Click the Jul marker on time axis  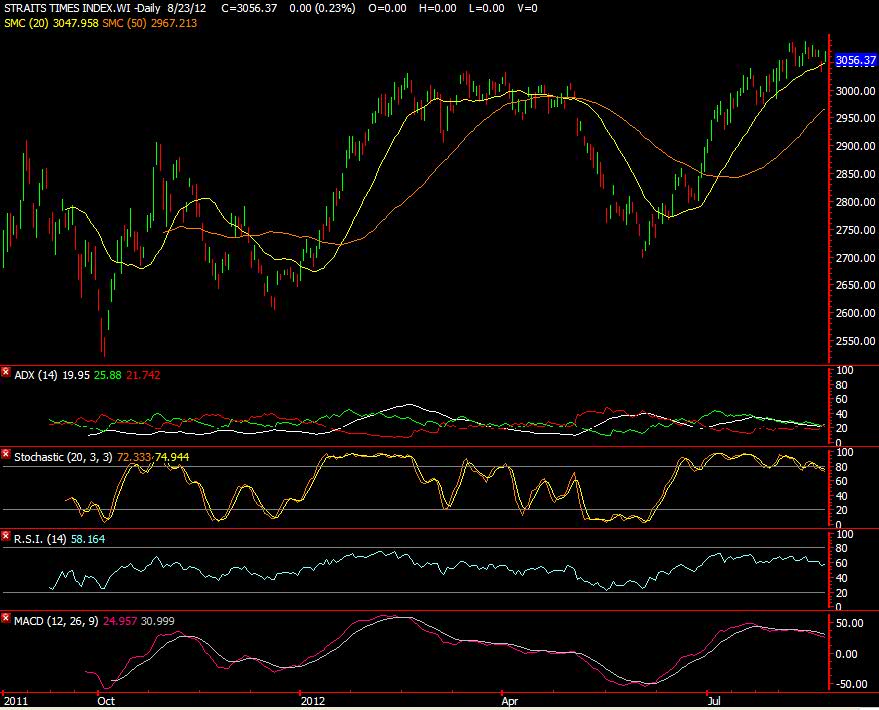pos(714,701)
